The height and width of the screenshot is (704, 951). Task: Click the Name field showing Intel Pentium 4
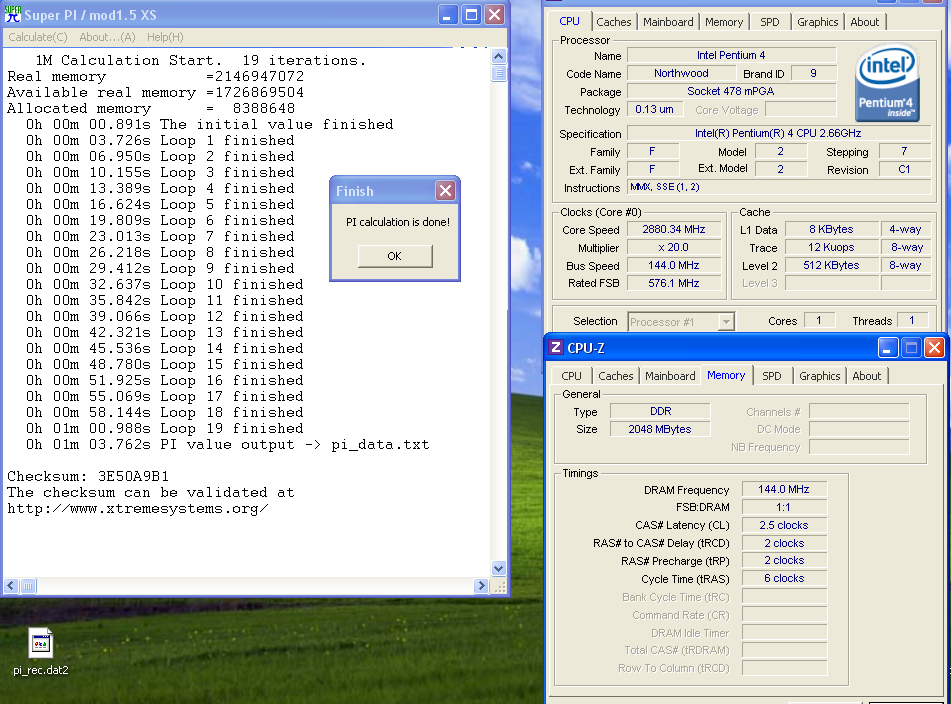(731, 55)
